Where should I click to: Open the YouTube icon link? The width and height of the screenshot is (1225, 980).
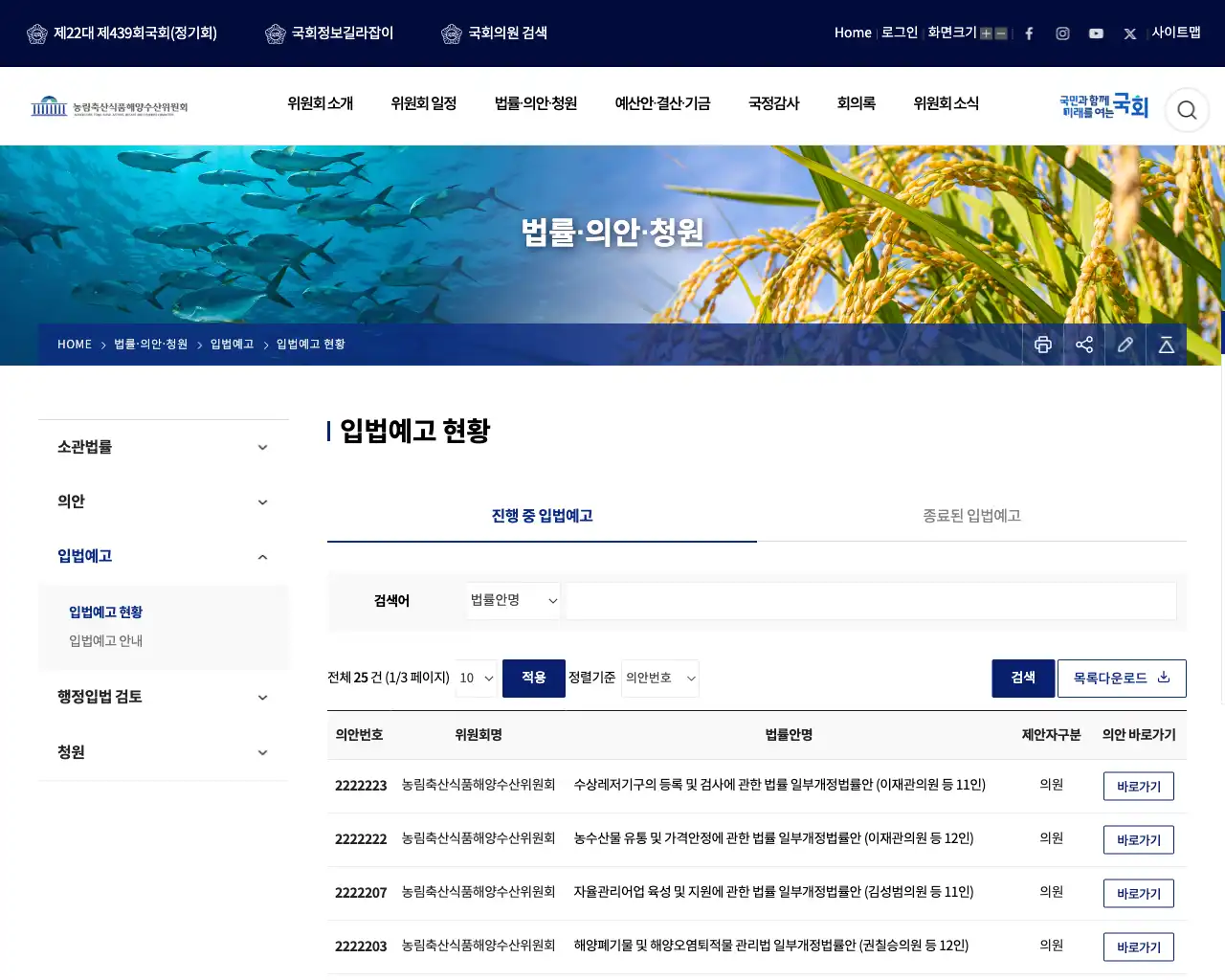pos(1096,33)
